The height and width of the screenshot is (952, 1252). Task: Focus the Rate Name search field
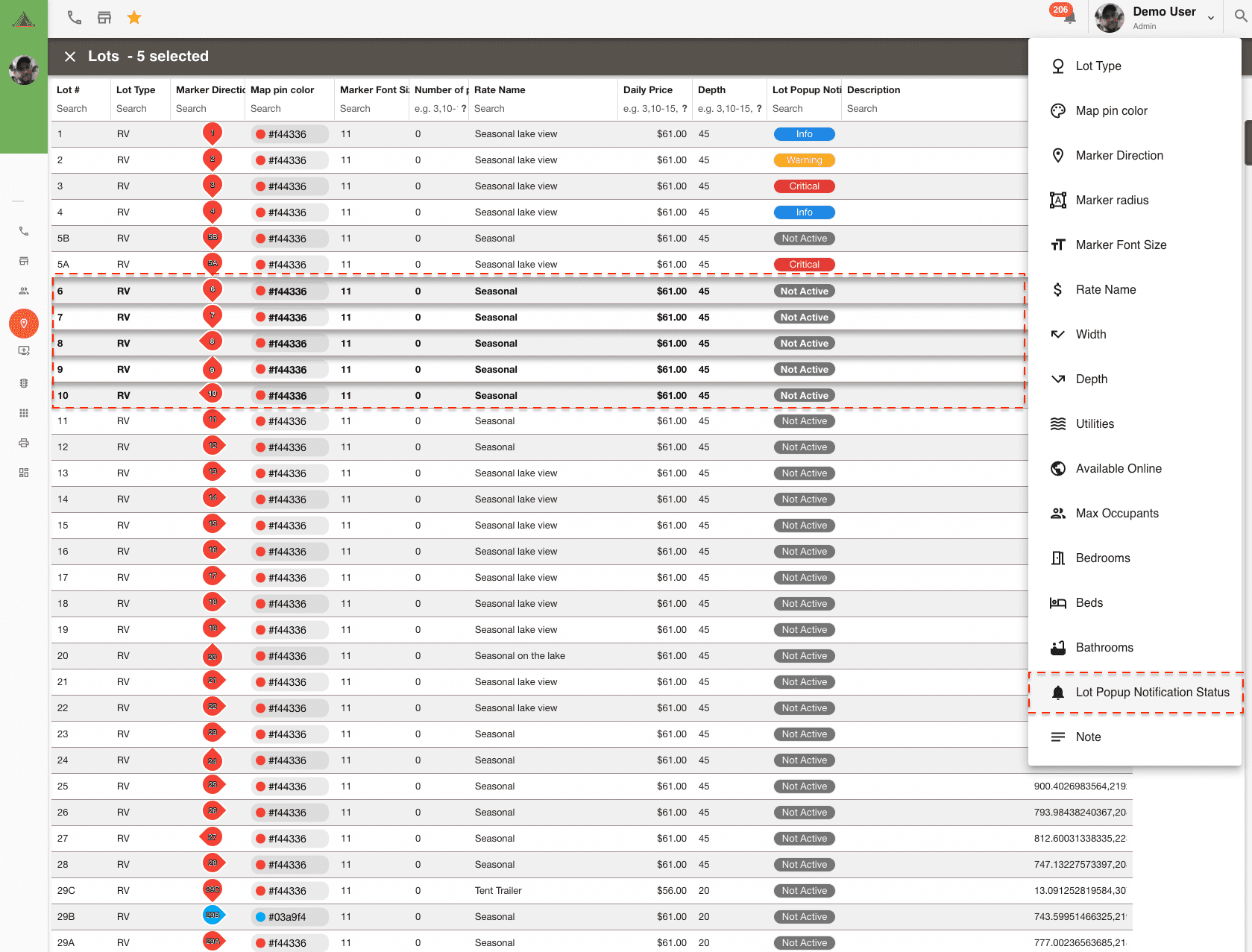(x=542, y=109)
